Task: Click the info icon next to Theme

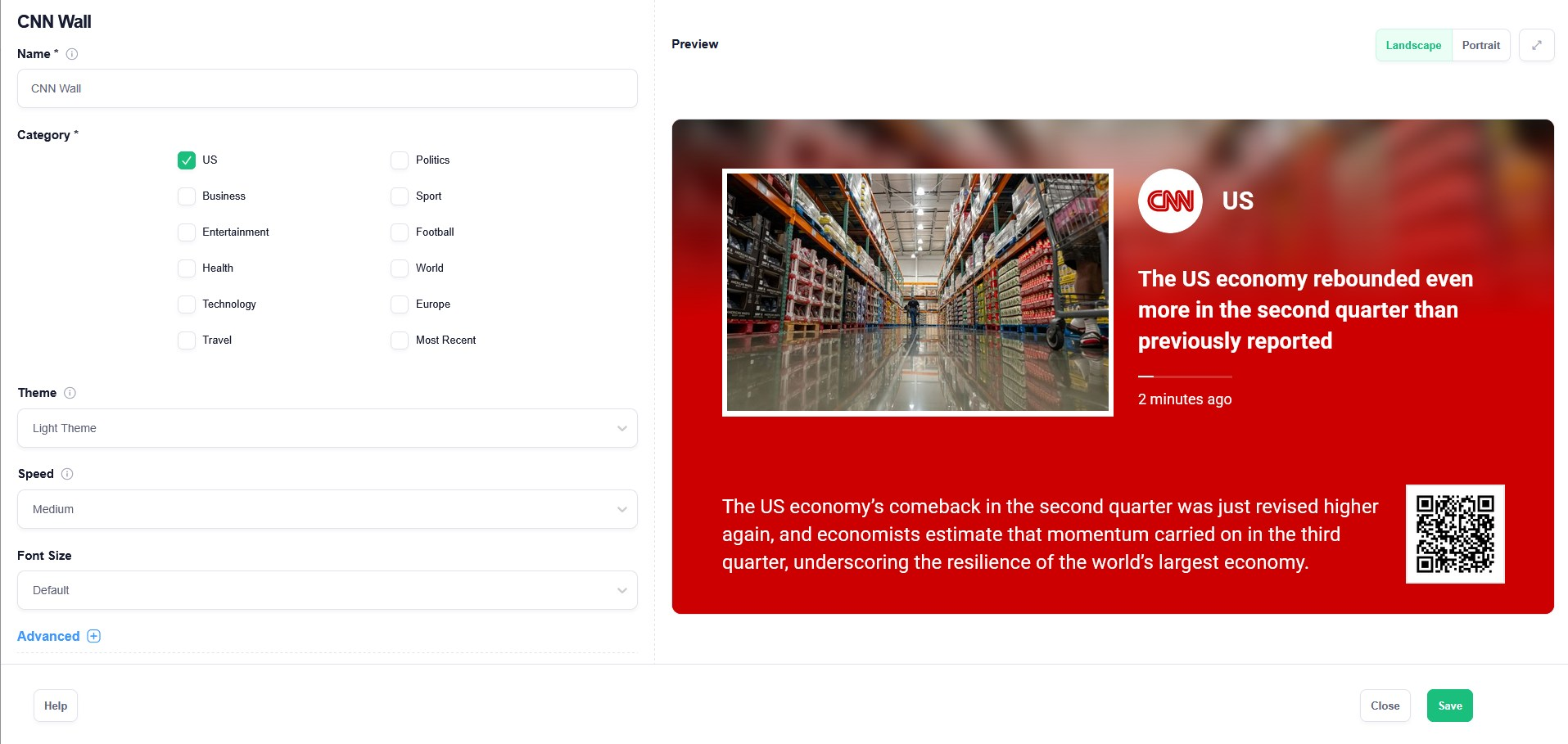Action: point(70,393)
